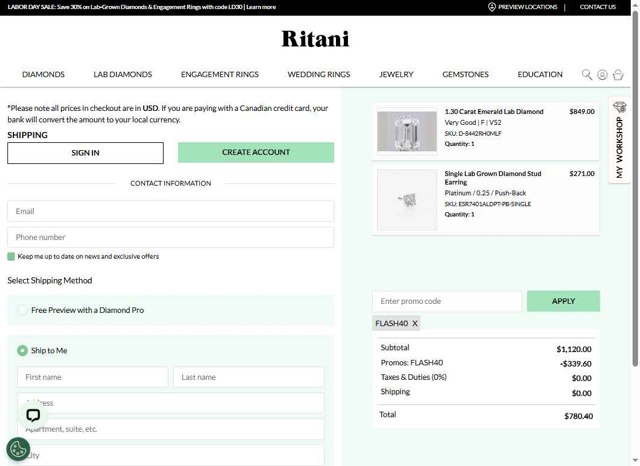Image resolution: width=640 pixels, height=466 pixels.
Task: Open the Engagement Rings menu
Action: [220, 74]
